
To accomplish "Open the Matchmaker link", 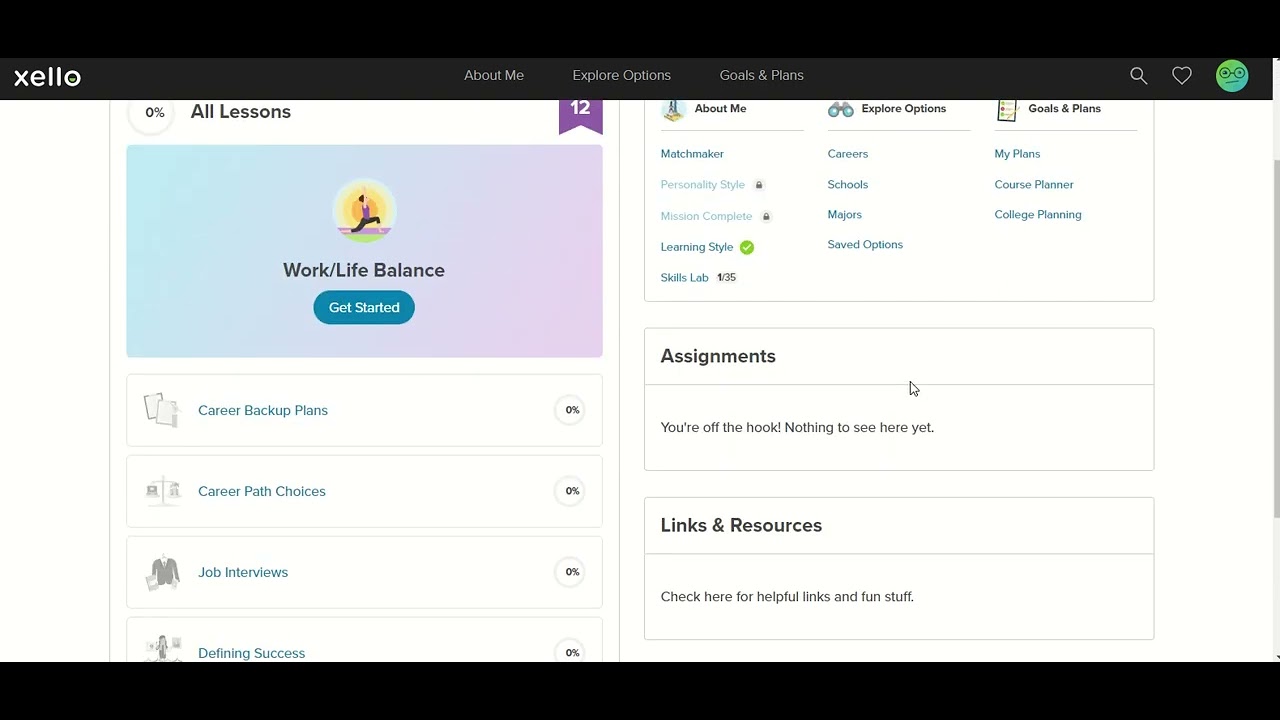I will coord(692,154).
